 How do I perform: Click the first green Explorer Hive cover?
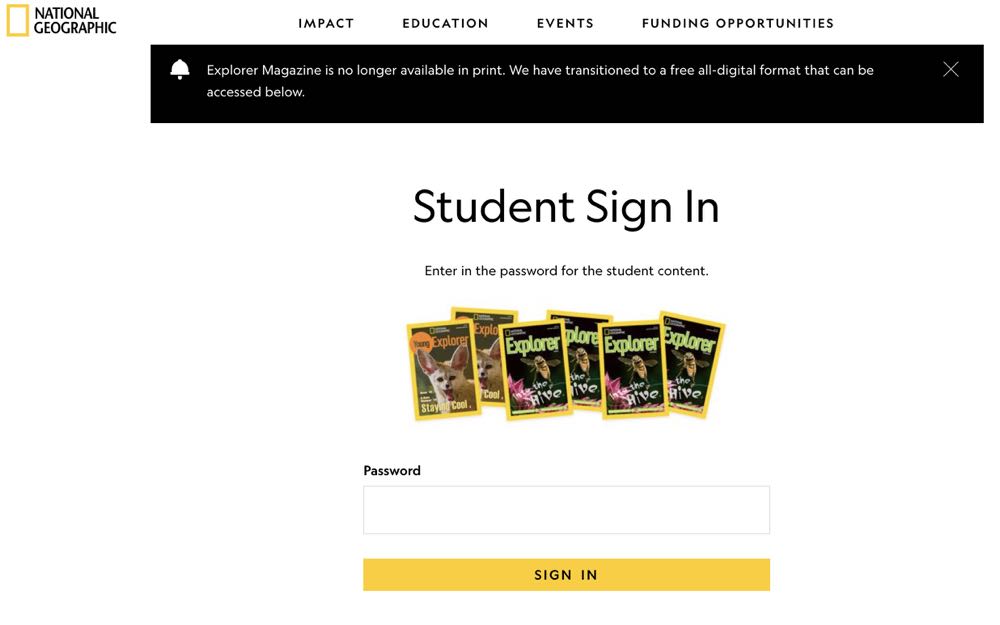tap(534, 370)
